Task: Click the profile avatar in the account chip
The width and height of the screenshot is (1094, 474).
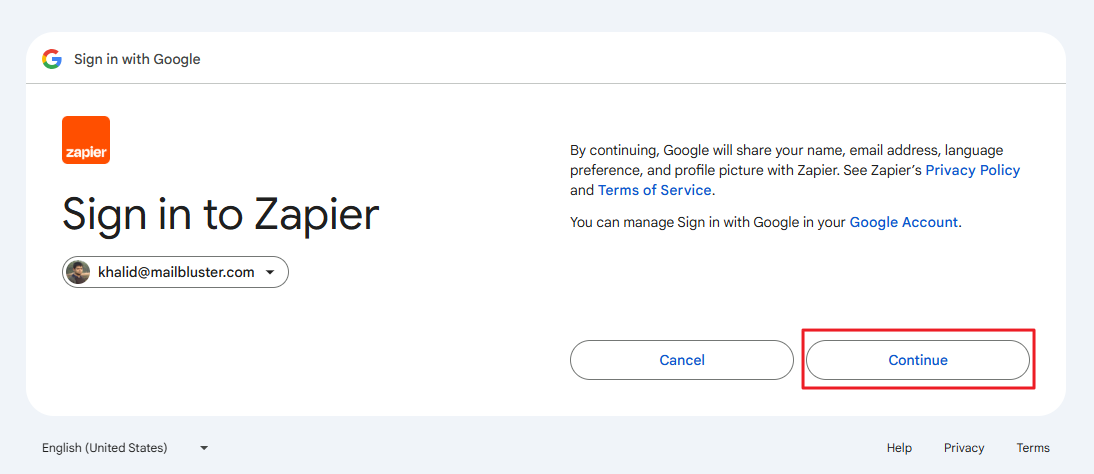Action: pyautogui.click(x=78, y=272)
